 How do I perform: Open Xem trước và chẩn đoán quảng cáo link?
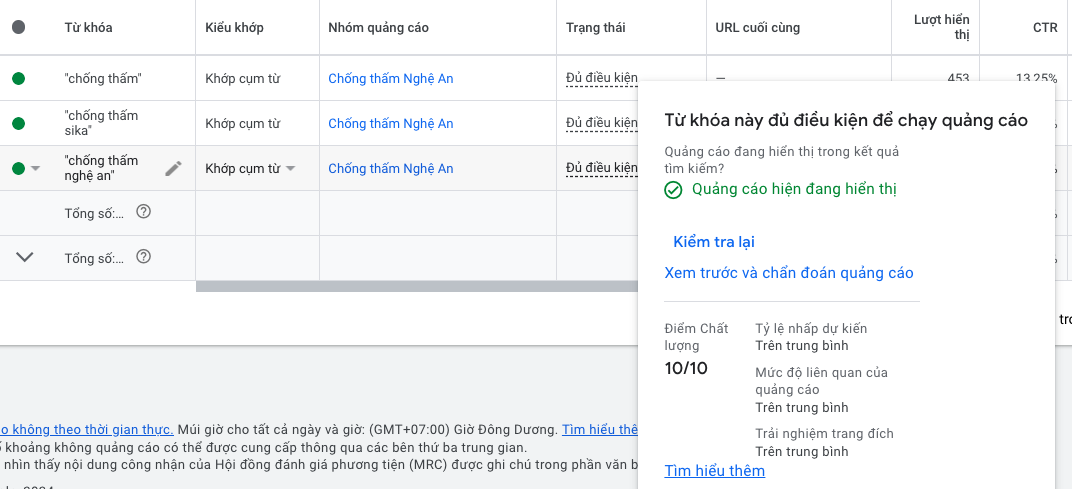[x=789, y=273]
